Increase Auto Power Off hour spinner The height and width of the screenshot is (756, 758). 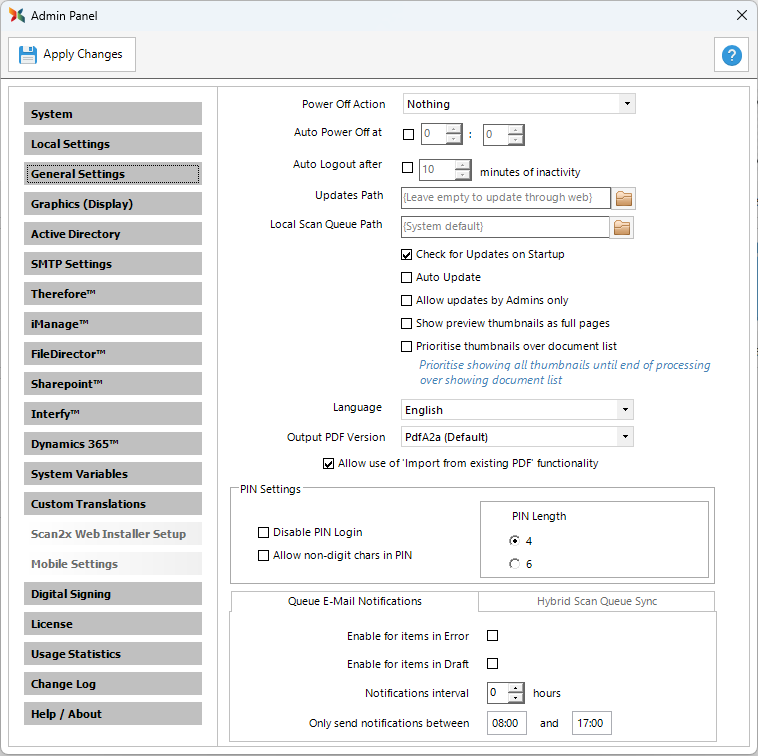[x=453, y=129]
